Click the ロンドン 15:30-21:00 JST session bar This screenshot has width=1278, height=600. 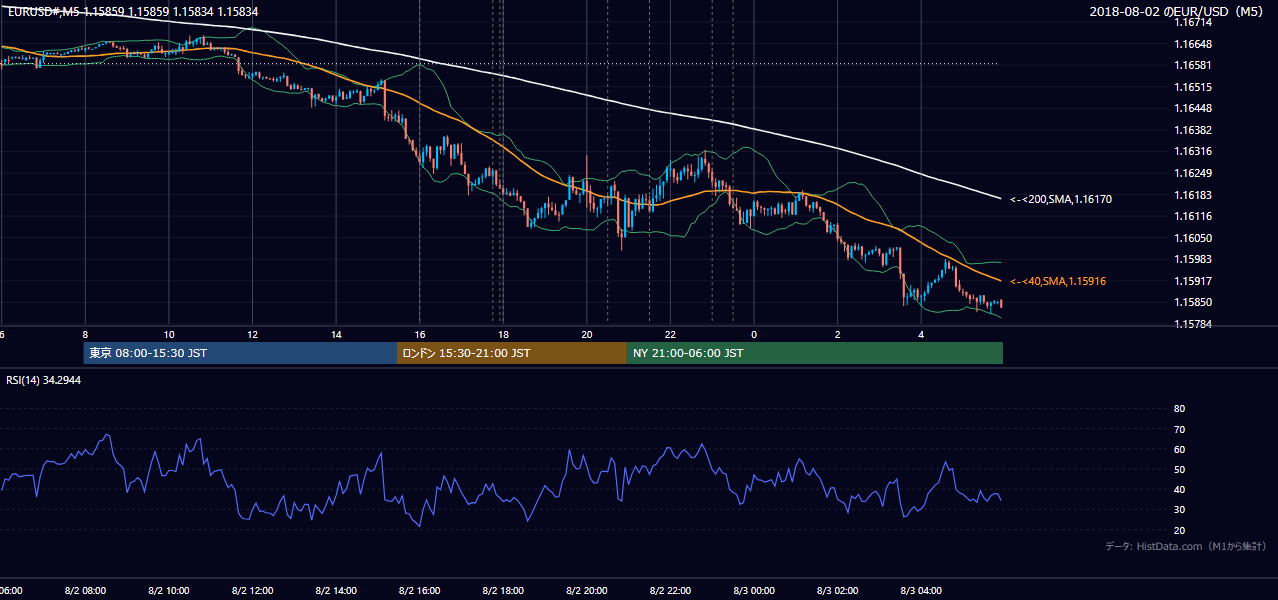pos(512,353)
